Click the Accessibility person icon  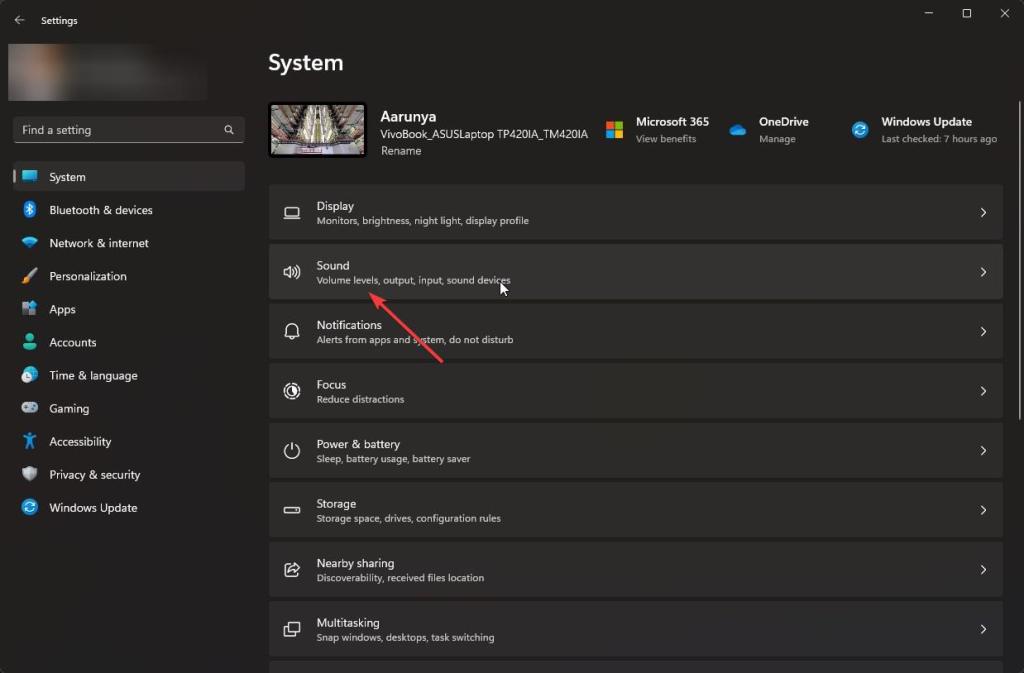coord(30,441)
